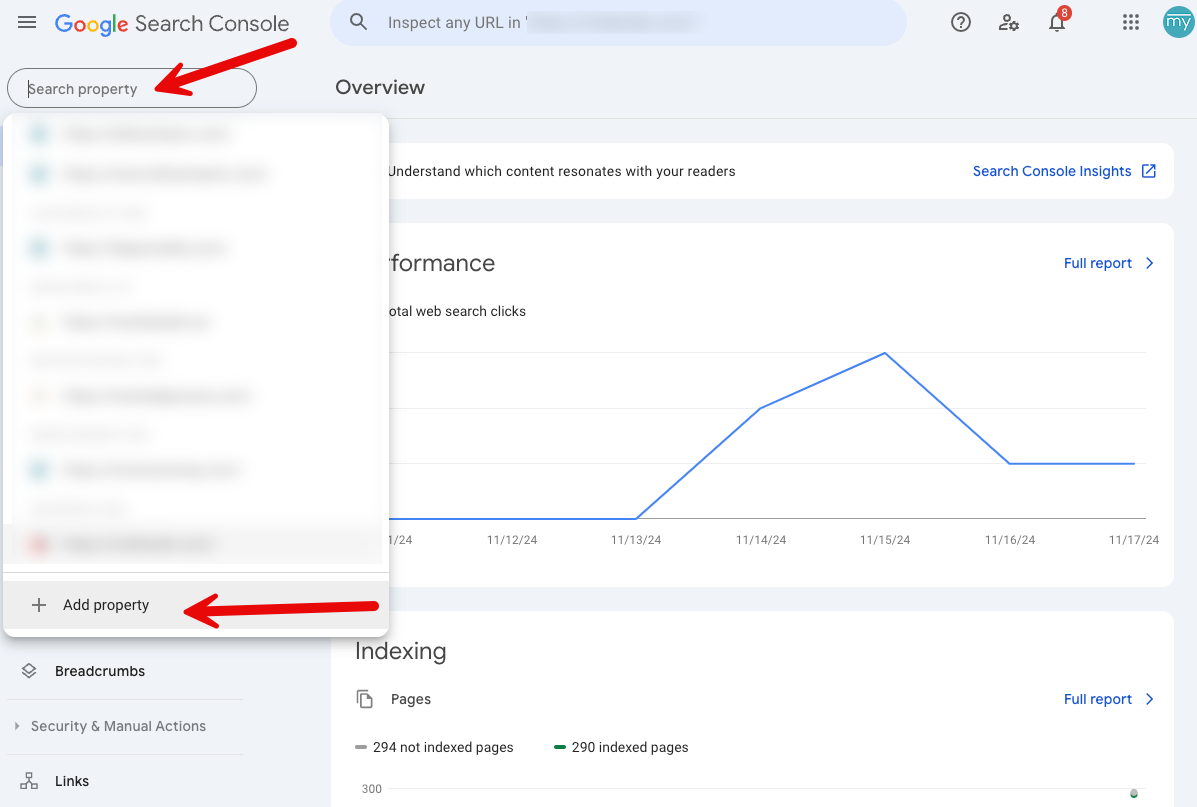
Task: Click chevron next to Pages Full report
Action: [1150, 699]
